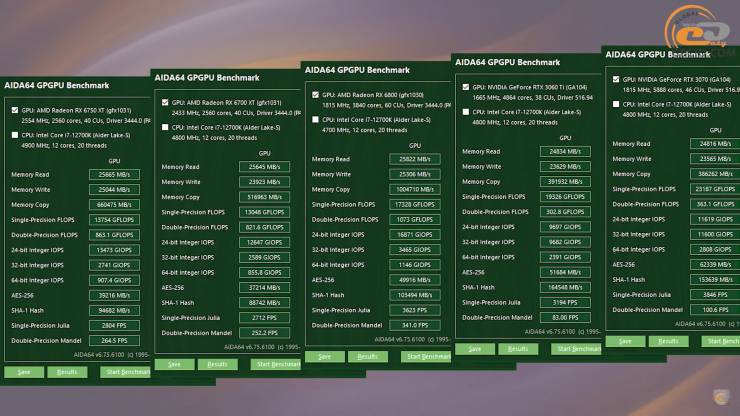This screenshot has height=416, width=740.
Task: Select 64-bit Integer IOPS value 2808 GIOPS
Action: [x=715, y=250]
